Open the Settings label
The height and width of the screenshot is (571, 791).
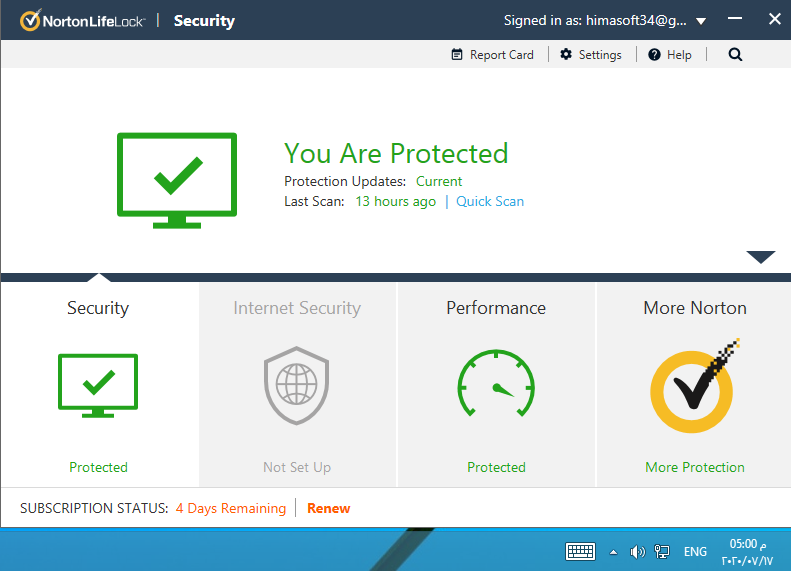(600, 54)
